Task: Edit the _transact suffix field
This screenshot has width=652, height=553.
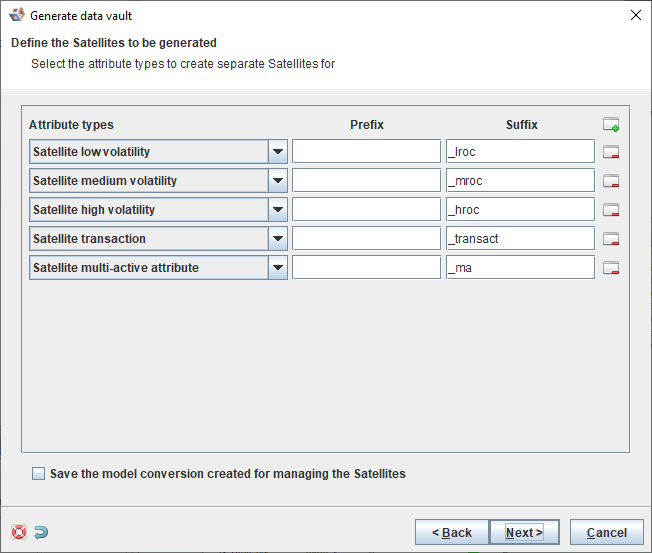Action: tap(520, 239)
